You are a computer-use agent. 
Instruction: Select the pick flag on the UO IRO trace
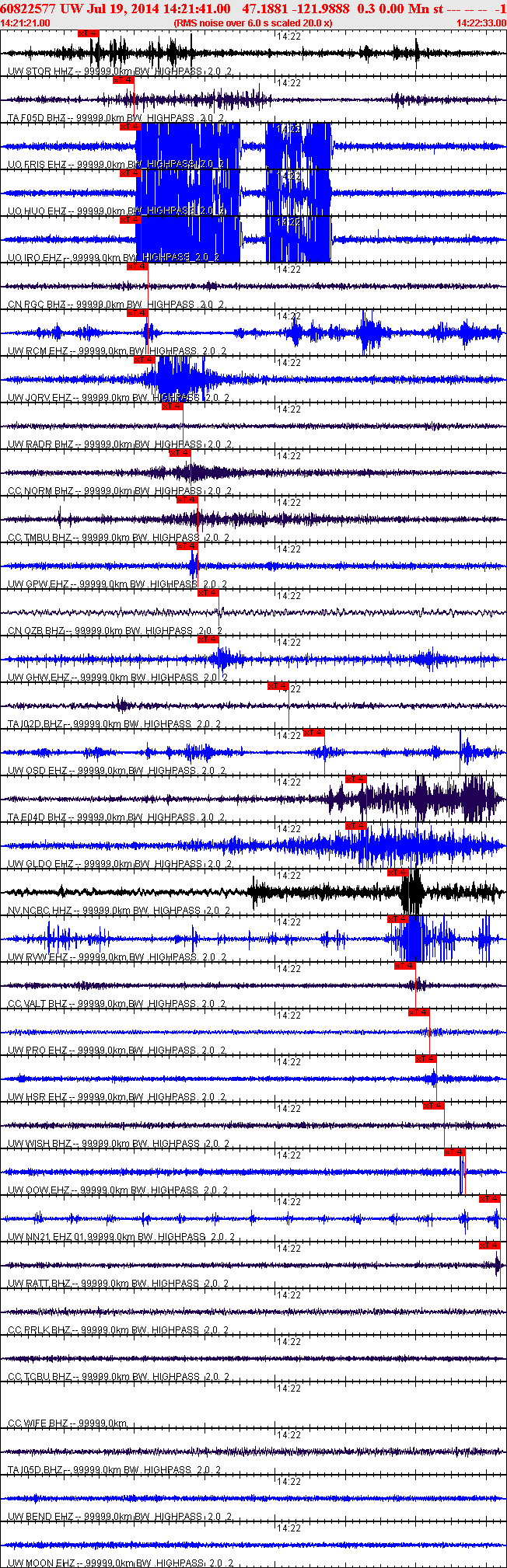click(x=131, y=220)
